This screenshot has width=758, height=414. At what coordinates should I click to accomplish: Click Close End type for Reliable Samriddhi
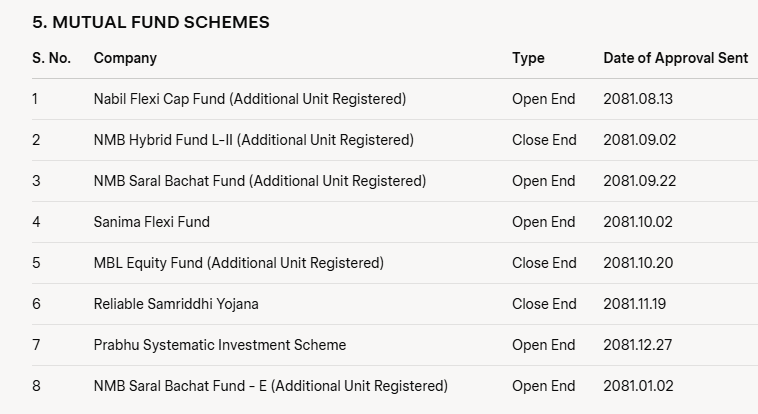[544, 304]
